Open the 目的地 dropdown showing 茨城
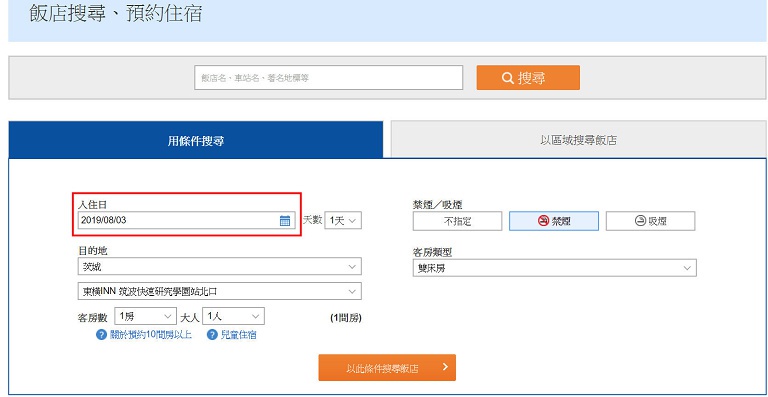This screenshot has height=397, width=768. [x=219, y=266]
